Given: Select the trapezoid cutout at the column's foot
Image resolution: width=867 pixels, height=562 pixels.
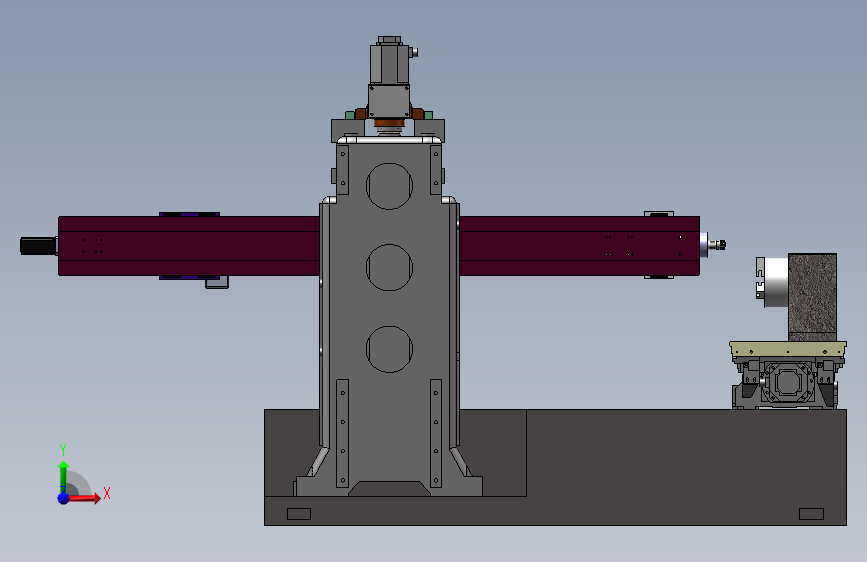Looking at the screenshot, I should pyautogui.click(x=389, y=488).
